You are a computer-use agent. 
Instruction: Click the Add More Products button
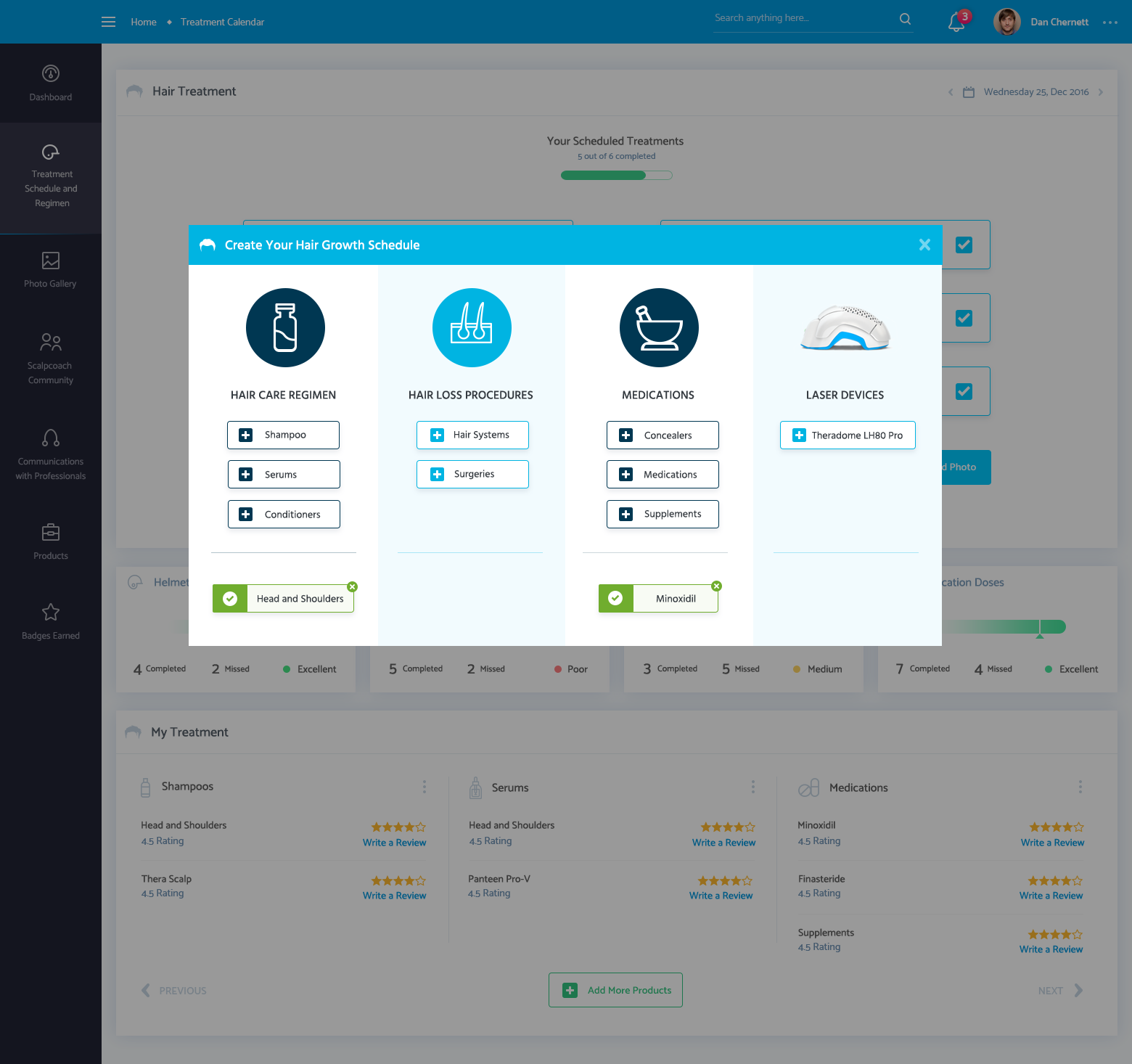click(615, 990)
